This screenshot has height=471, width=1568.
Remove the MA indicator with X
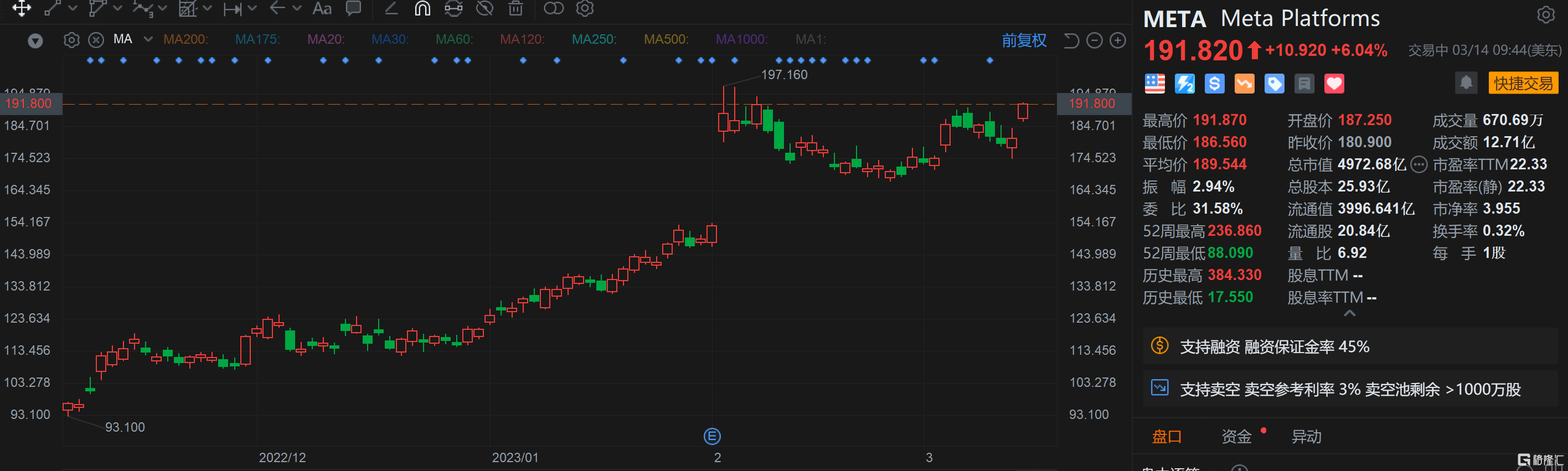96,40
